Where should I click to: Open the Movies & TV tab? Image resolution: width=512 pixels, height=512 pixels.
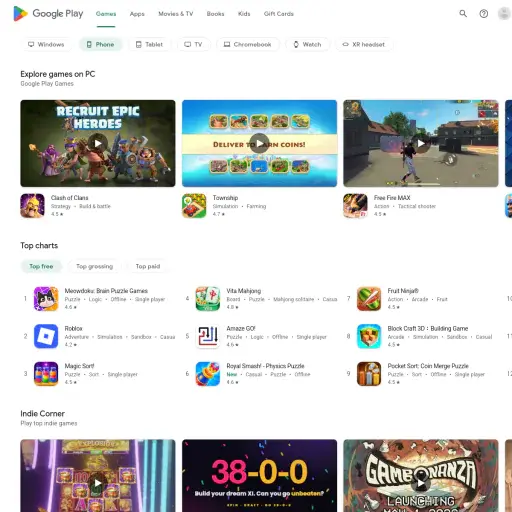pyautogui.click(x=176, y=14)
